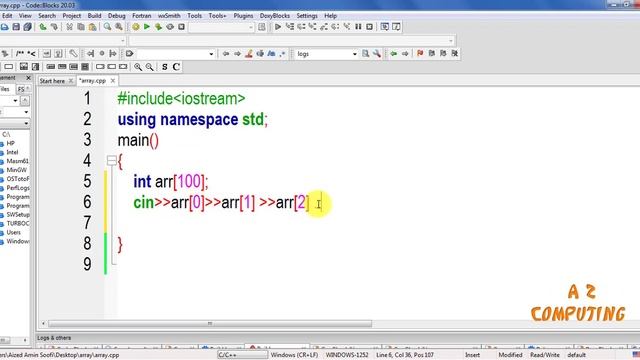Viewport: 640px width, 360px height.
Task: Build the project with the gear icon
Action: click(136, 27)
